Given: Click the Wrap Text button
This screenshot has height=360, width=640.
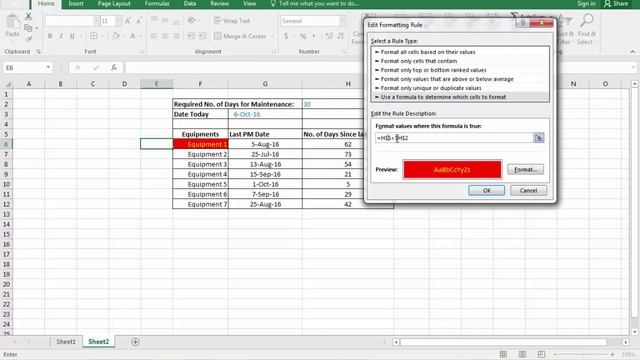Looking at the screenshot, I should coord(232,20).
